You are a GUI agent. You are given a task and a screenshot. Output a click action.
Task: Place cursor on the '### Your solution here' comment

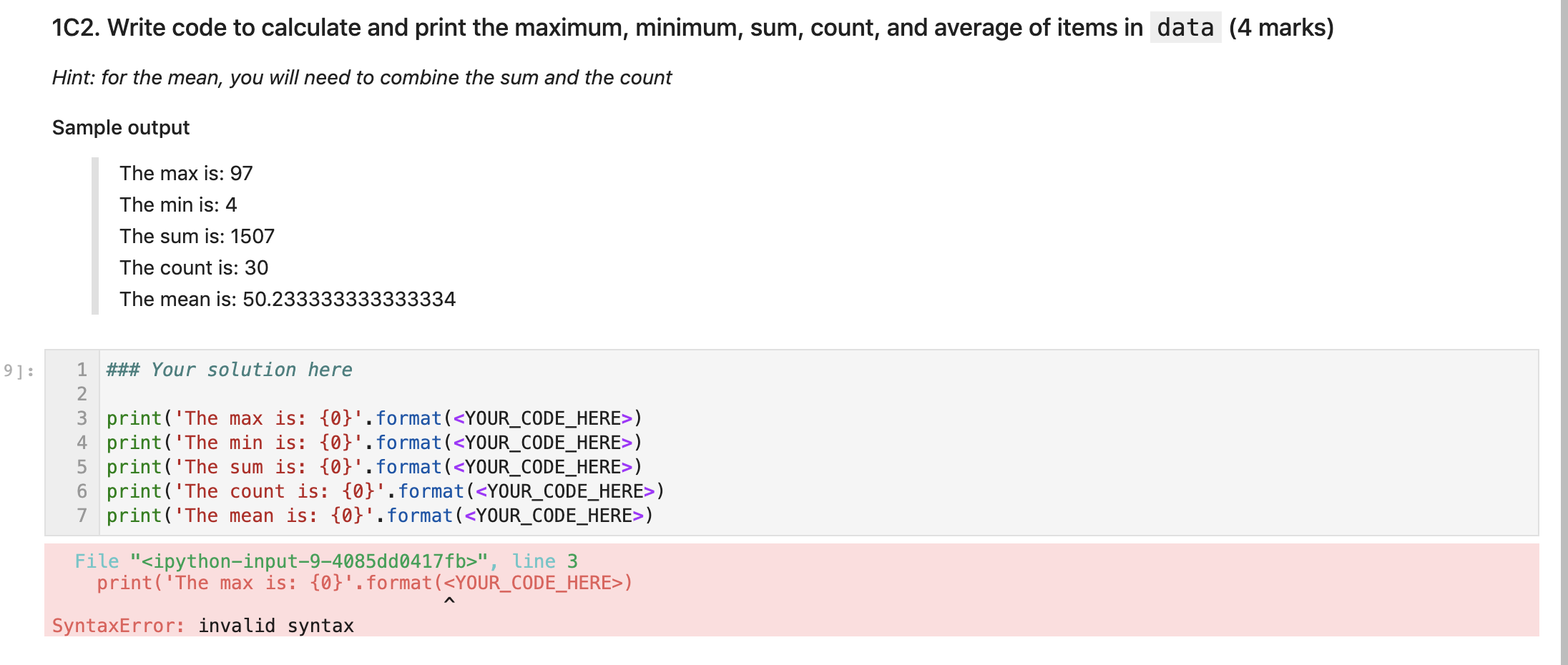pyautogui.click(x=229, y=370)
